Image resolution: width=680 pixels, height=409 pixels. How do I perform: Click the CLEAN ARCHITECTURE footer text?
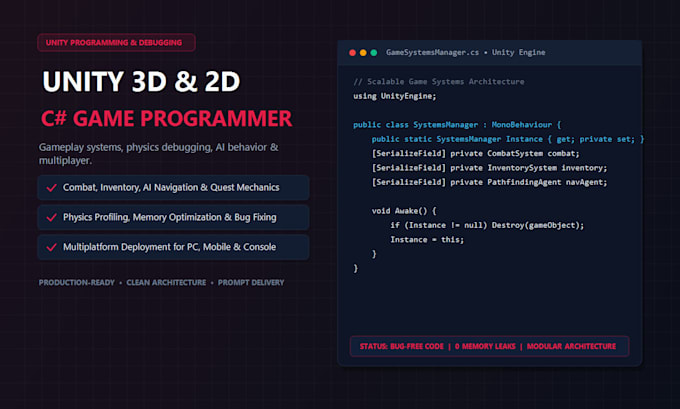point(166,282)
